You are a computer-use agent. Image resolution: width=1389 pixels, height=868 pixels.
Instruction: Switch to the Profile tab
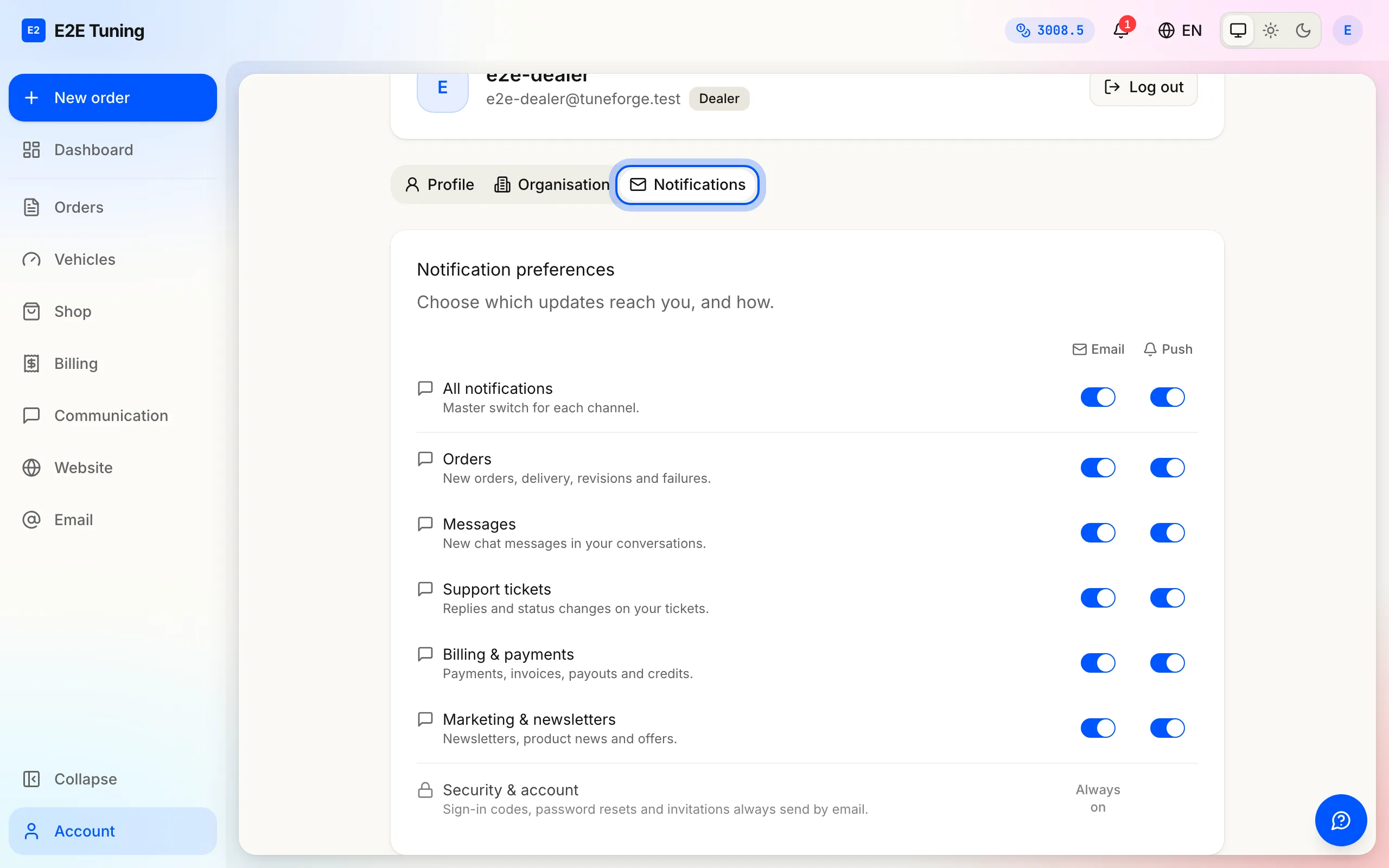click(x=439, y=184)
